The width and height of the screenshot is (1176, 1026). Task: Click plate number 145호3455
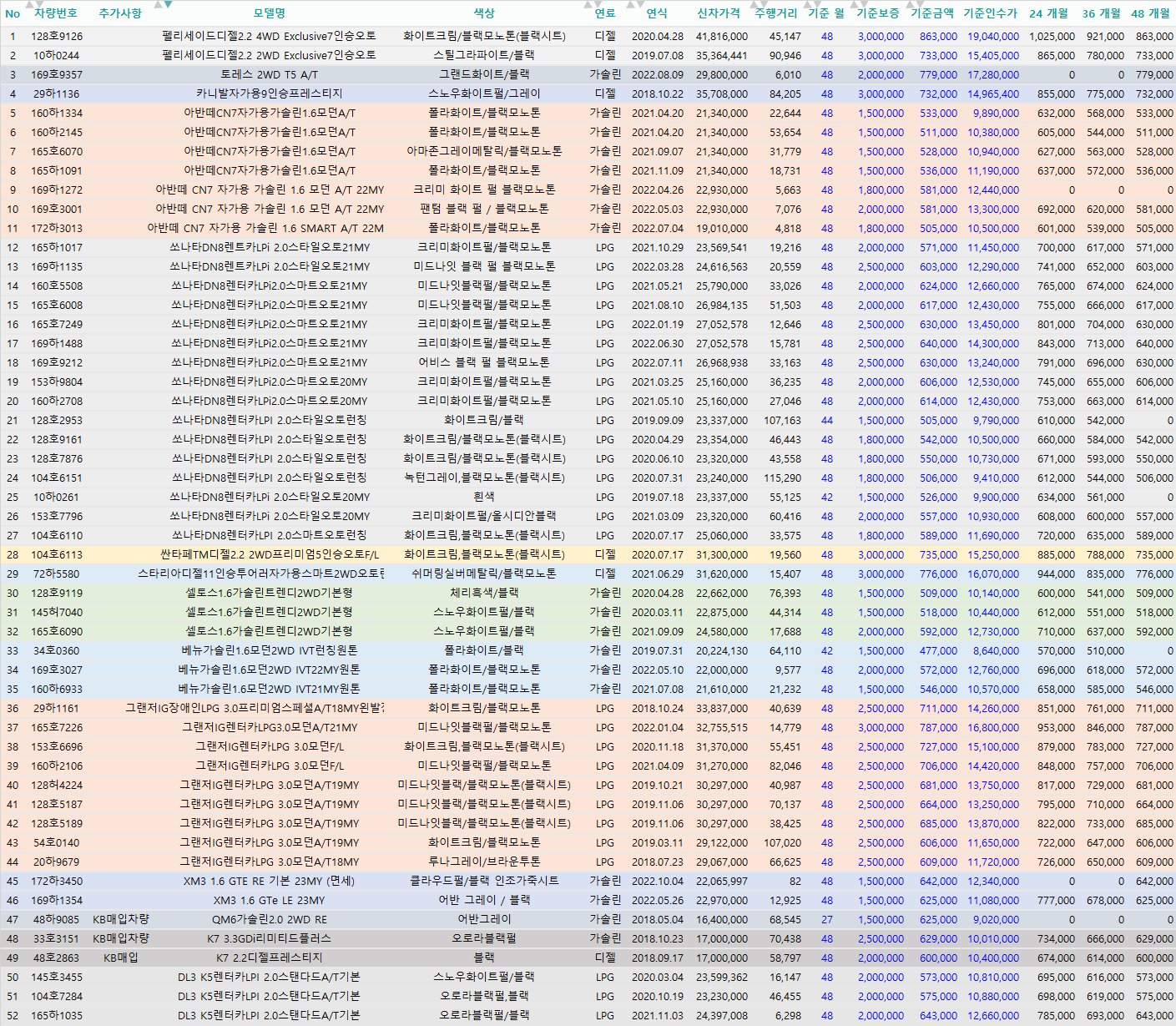[57, 978]
